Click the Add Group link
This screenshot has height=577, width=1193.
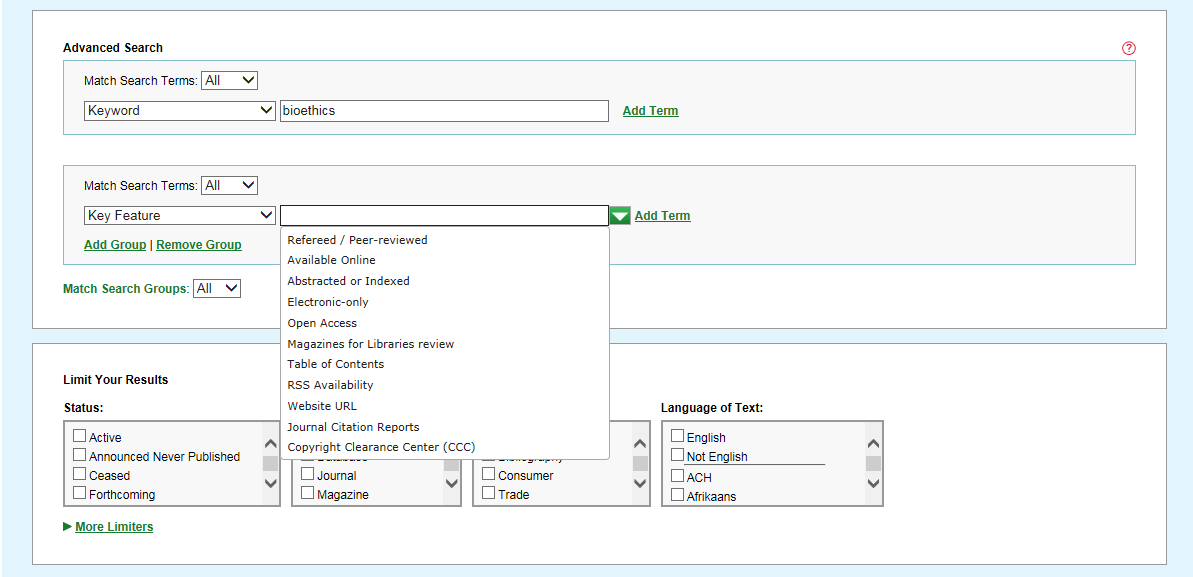pos(115,245)
